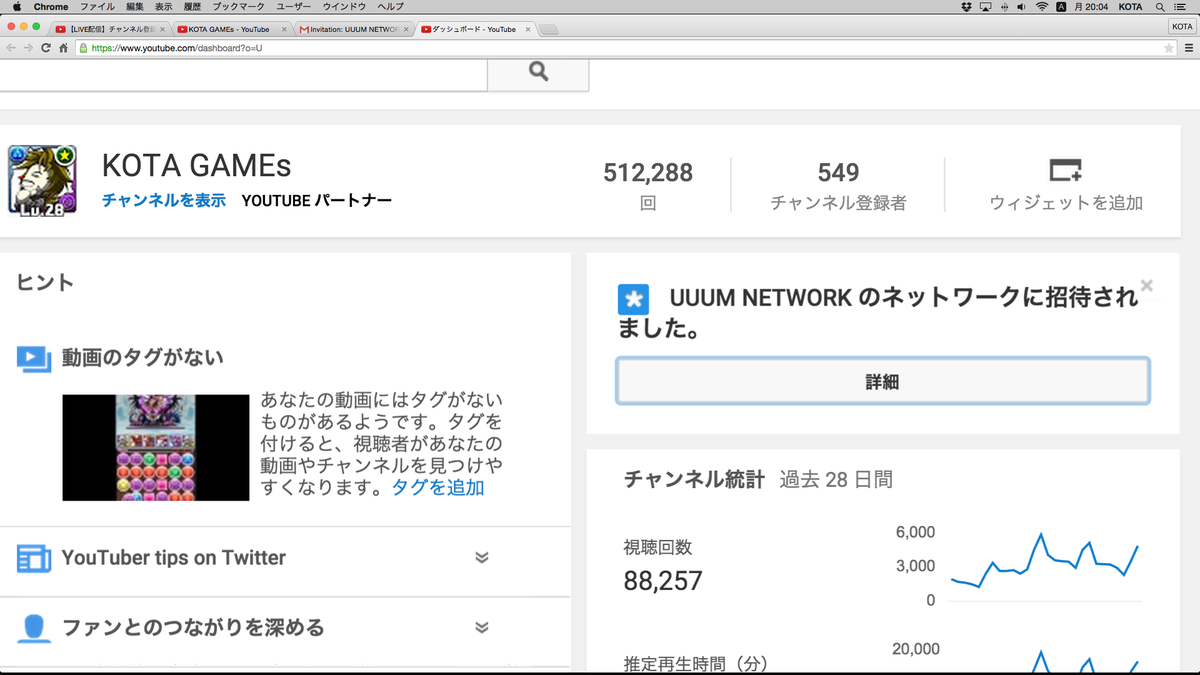Click the AirPlay display icon
Screen dimensions: 1200x675
coord(986,7)
